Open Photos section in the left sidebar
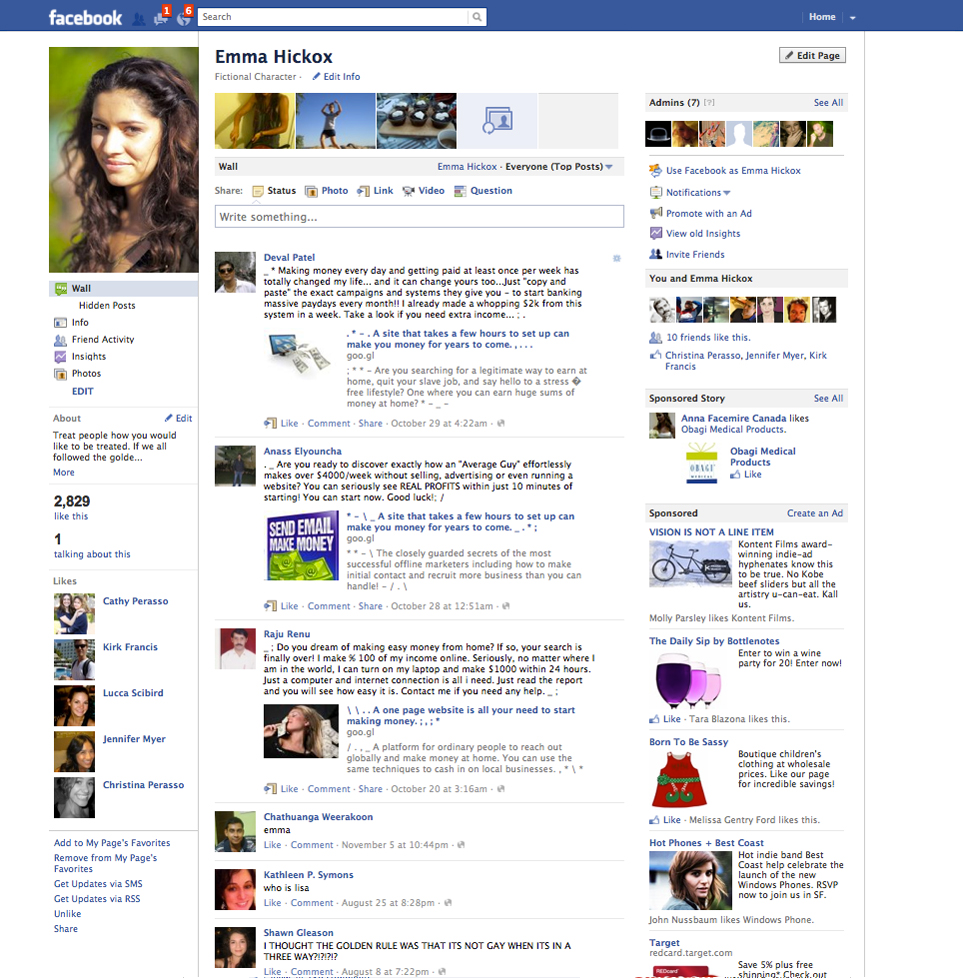Viewport: 963px width, 978px height. 86,374
